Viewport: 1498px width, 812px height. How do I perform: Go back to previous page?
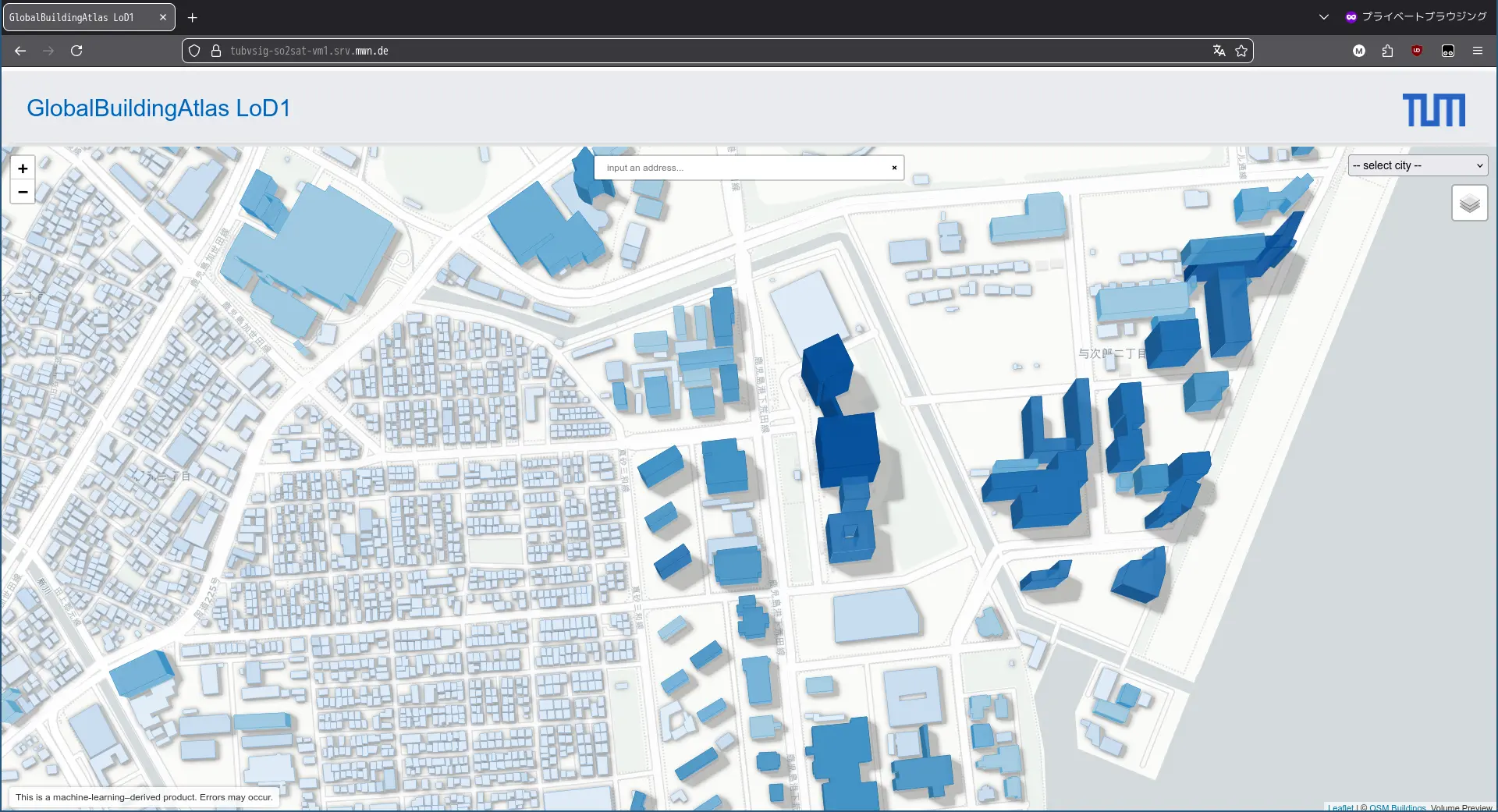pyautogui.click(x=20, y=51)
